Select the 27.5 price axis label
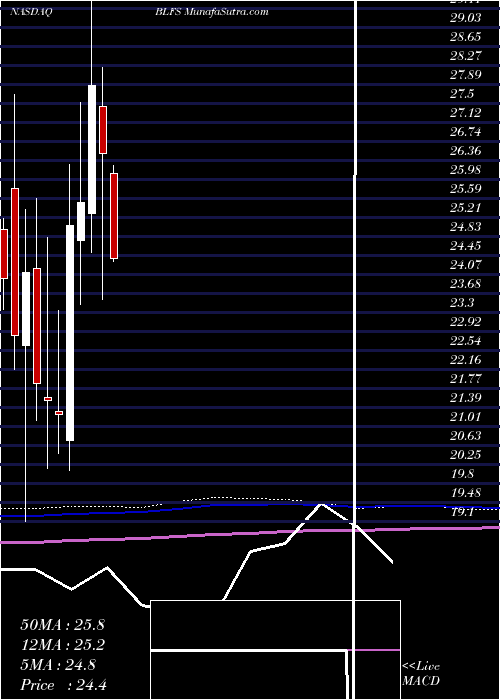500x700 pixels. (x=462, y=94)
